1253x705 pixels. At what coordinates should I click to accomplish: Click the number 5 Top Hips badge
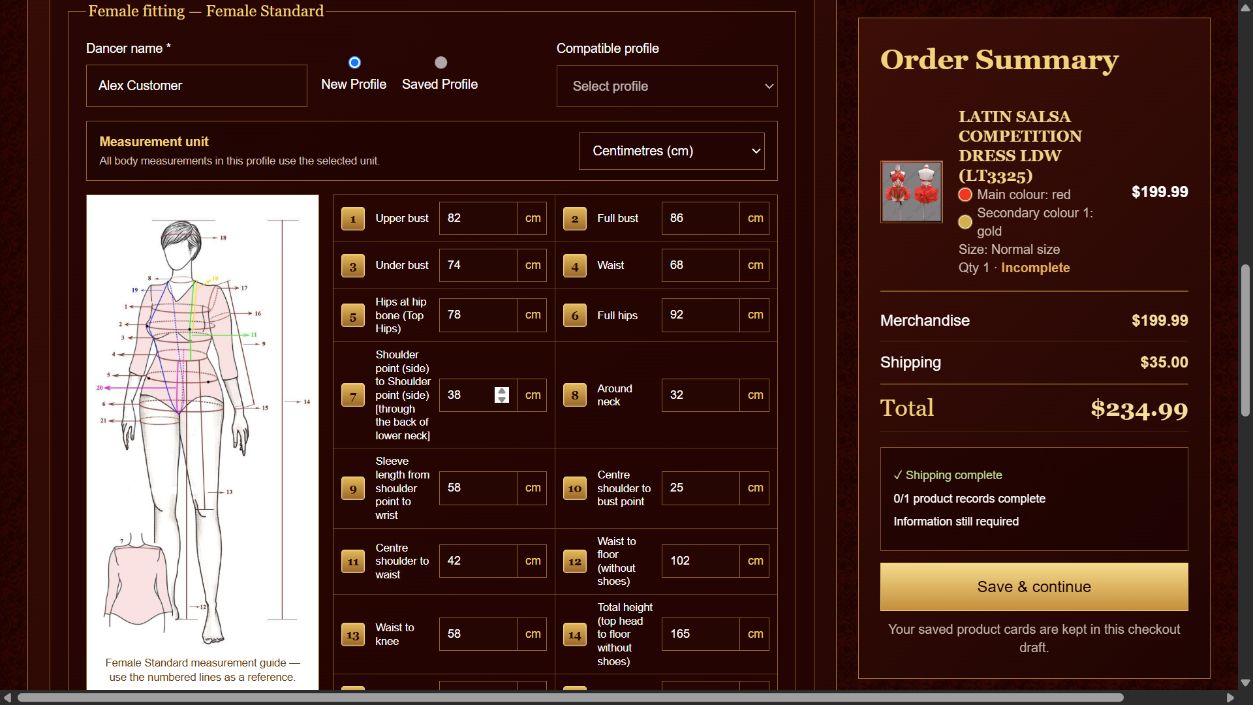(353, 315)
